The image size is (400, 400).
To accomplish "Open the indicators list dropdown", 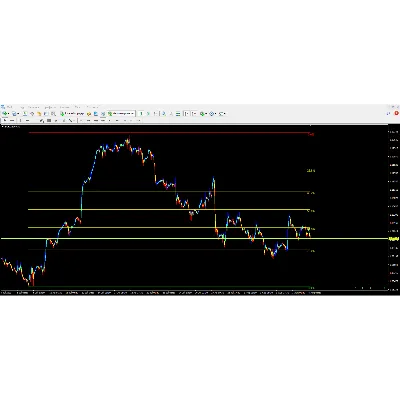I will (203, 114).
